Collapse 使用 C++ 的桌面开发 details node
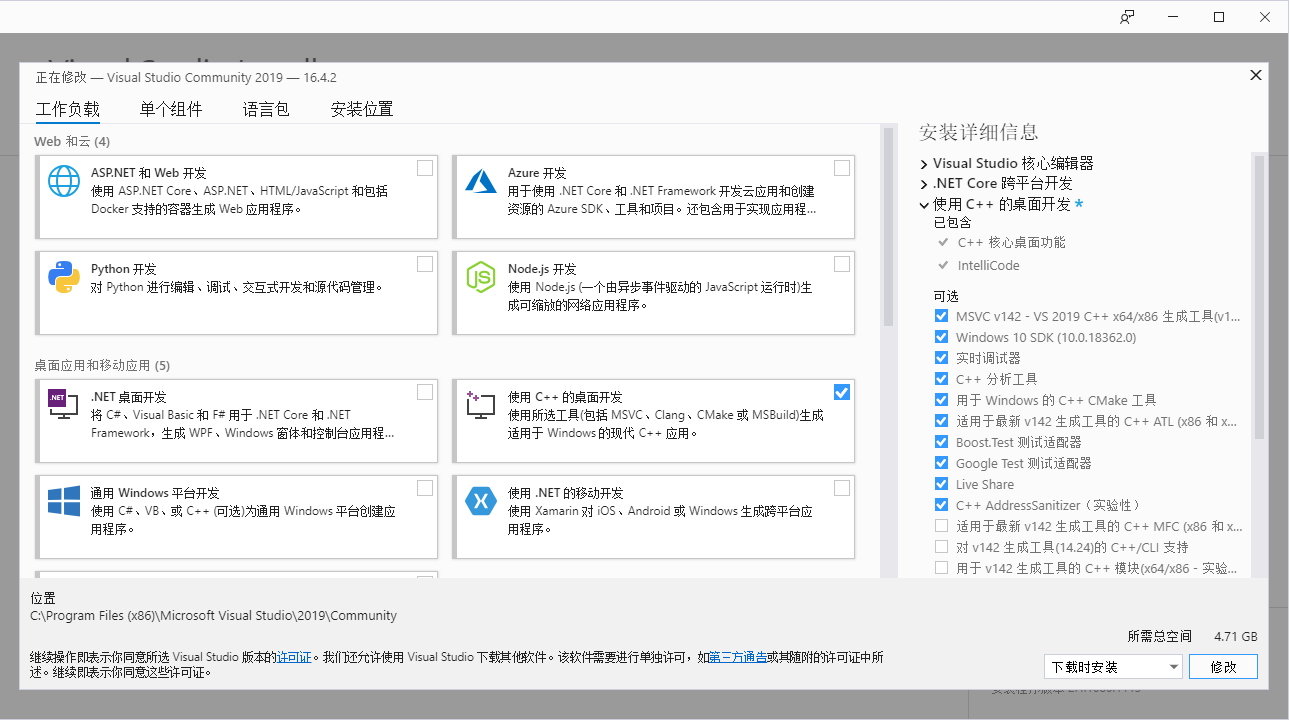 (924, 204)
